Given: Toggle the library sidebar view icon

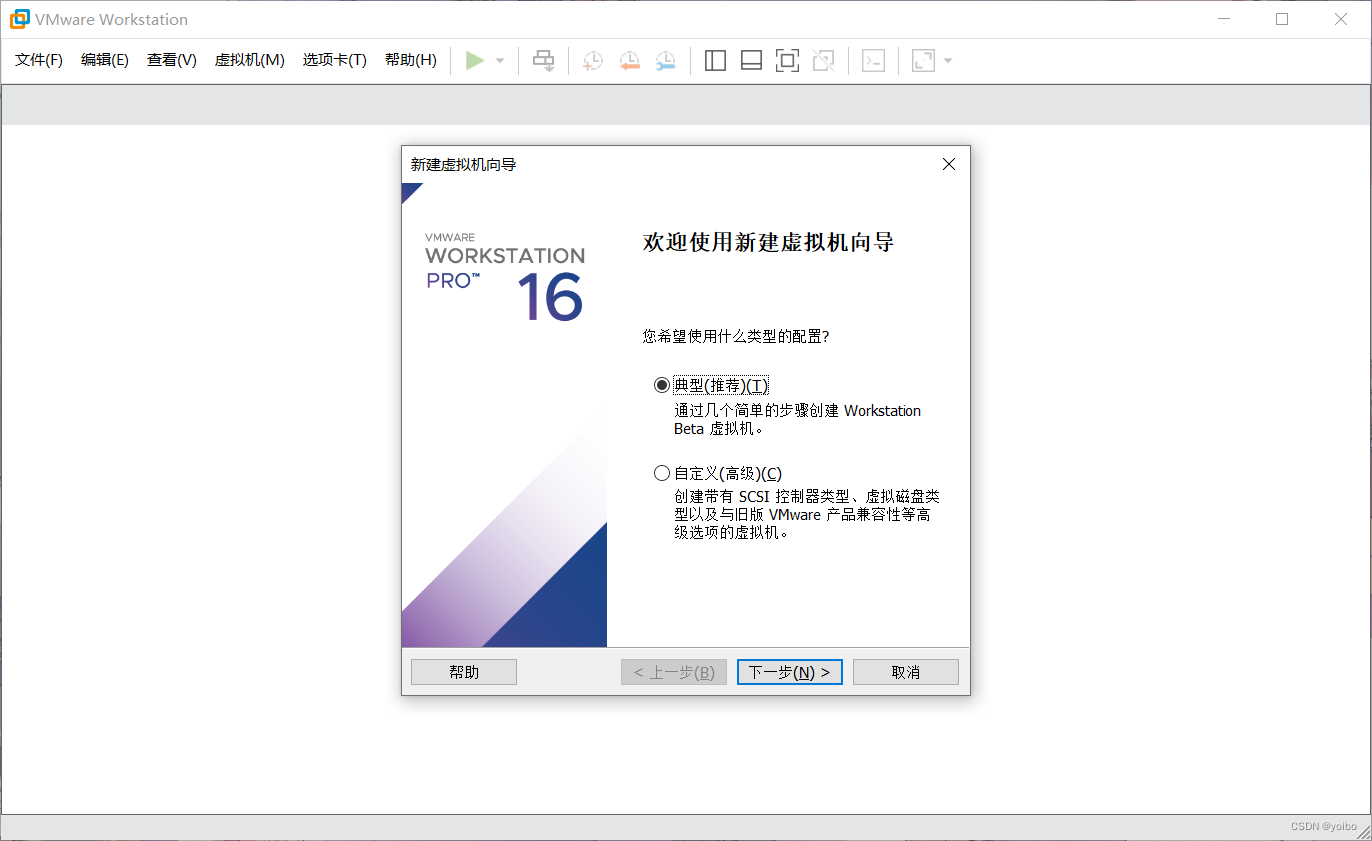Looking at the screenshot, I should coord(715,60).
